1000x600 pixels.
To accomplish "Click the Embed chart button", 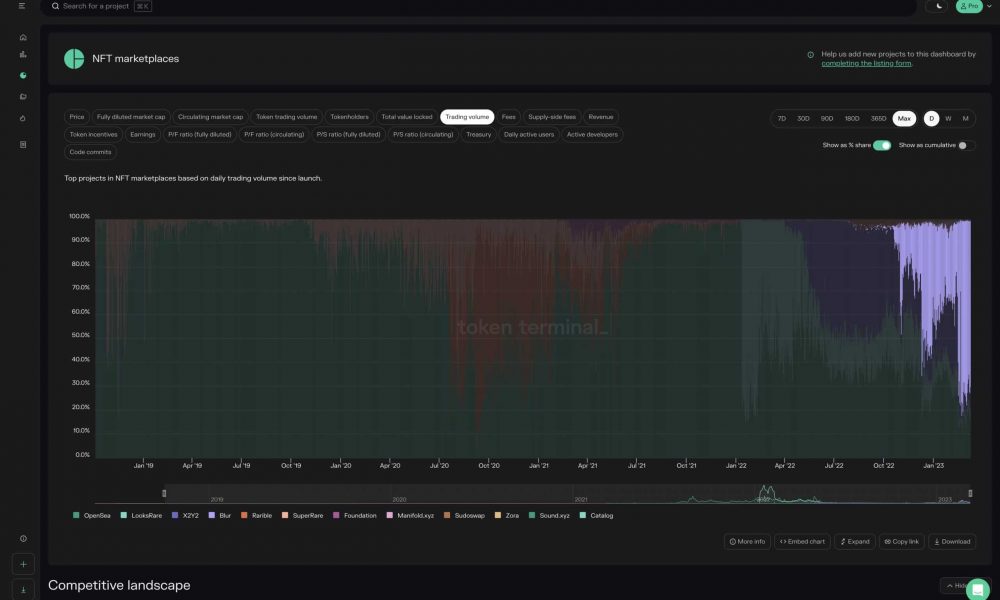I will pos(802,541).
